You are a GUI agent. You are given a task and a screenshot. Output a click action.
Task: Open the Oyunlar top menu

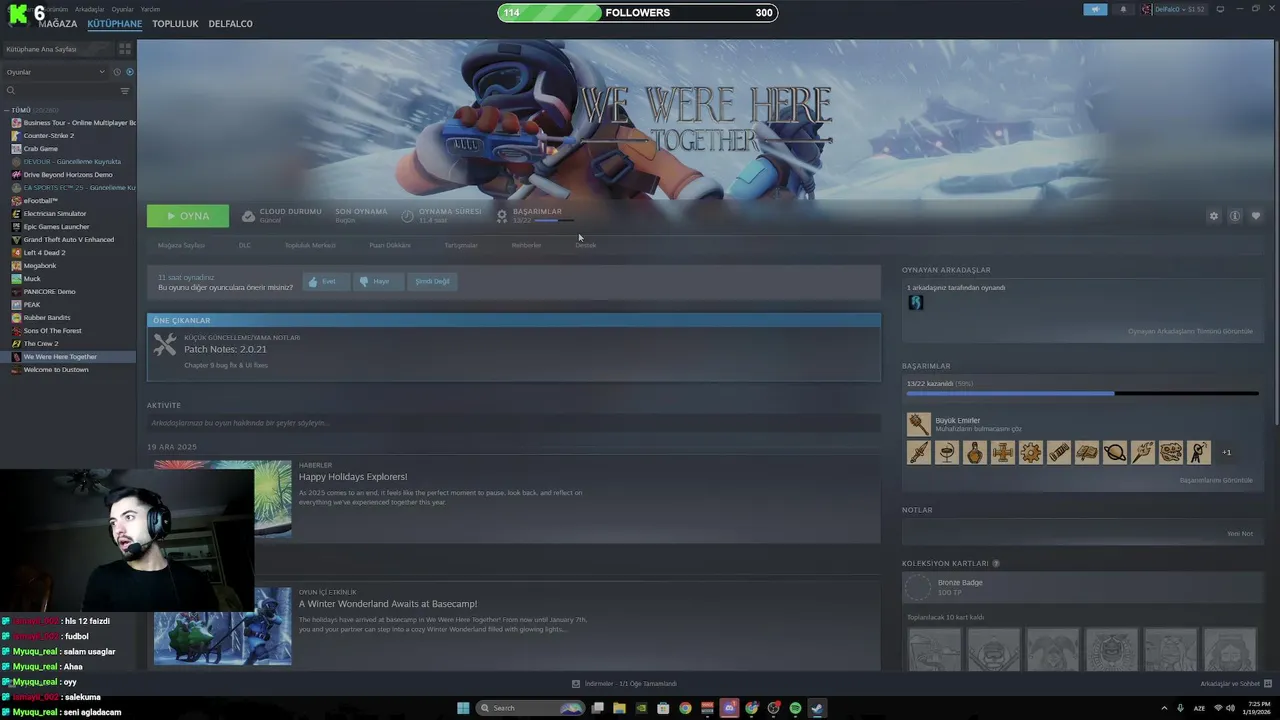pos(122,9)
